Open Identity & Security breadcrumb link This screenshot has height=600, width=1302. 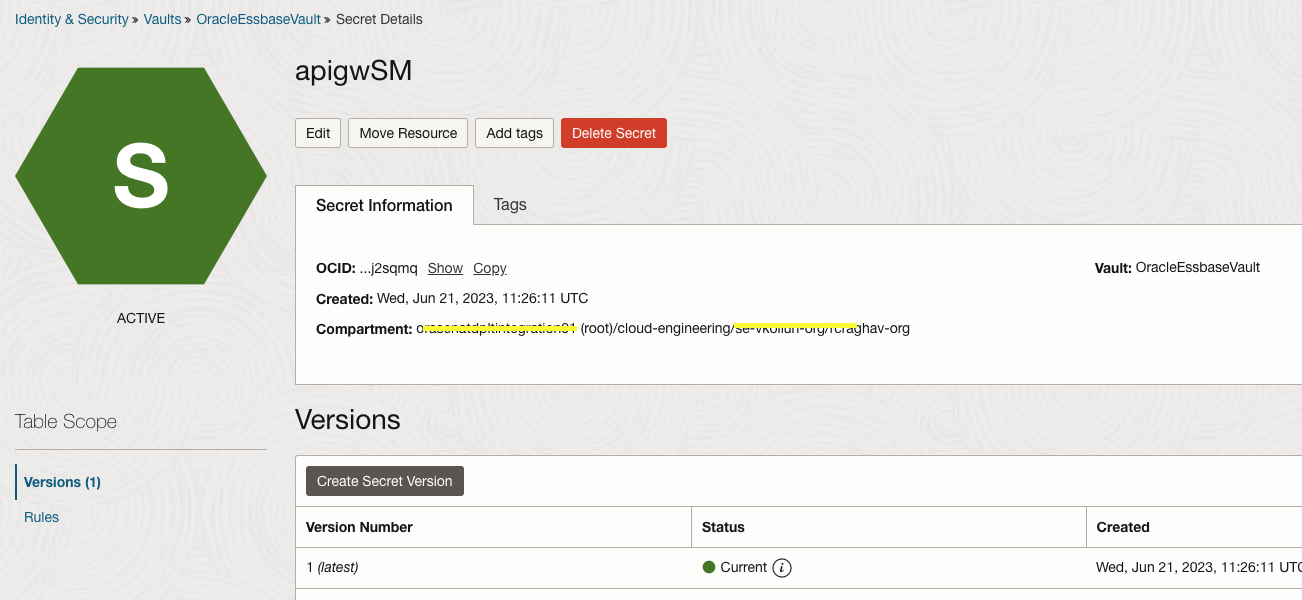[72, 19]
